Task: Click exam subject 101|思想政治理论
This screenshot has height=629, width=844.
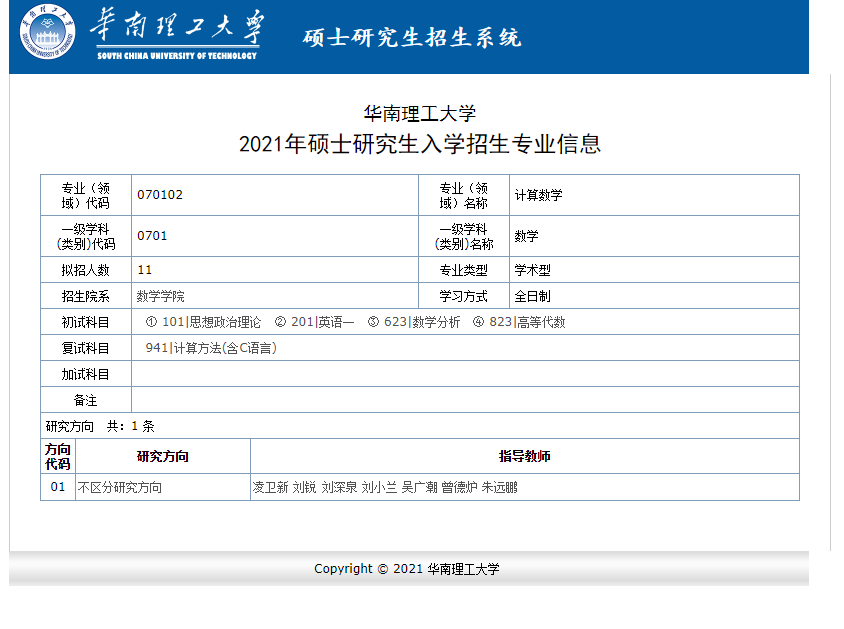Action: point(211,322)
